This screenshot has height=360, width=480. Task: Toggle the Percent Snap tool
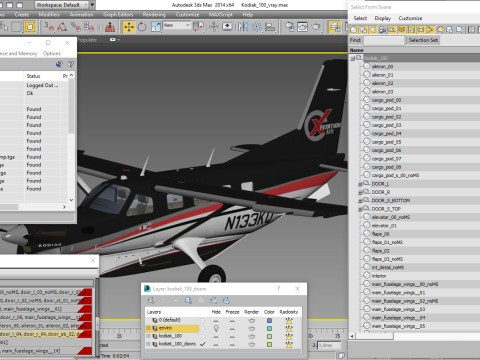(x=75, y=27)
